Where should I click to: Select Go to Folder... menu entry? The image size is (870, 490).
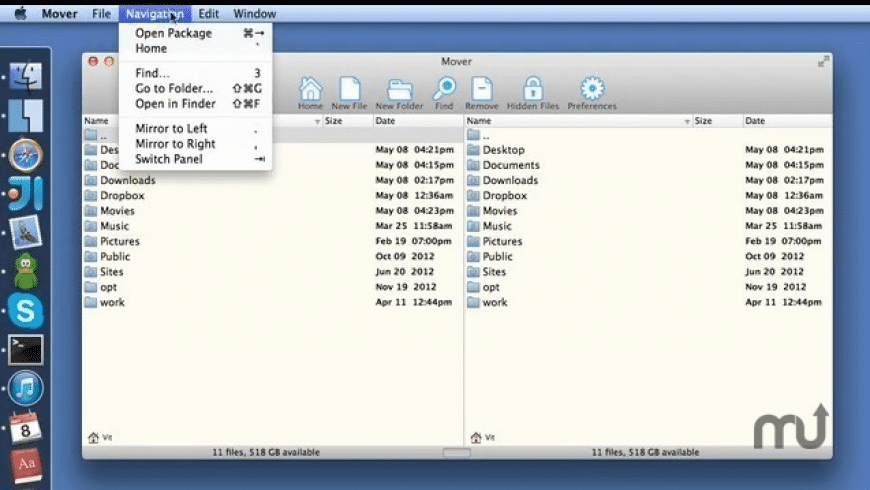tap(195, 88)
